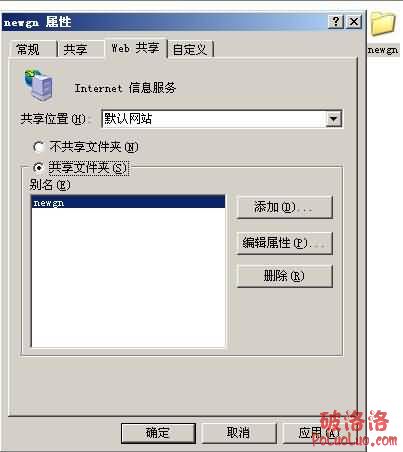Select the newgn alias in the list
403x452 pixels.
(x=128, y=202)
